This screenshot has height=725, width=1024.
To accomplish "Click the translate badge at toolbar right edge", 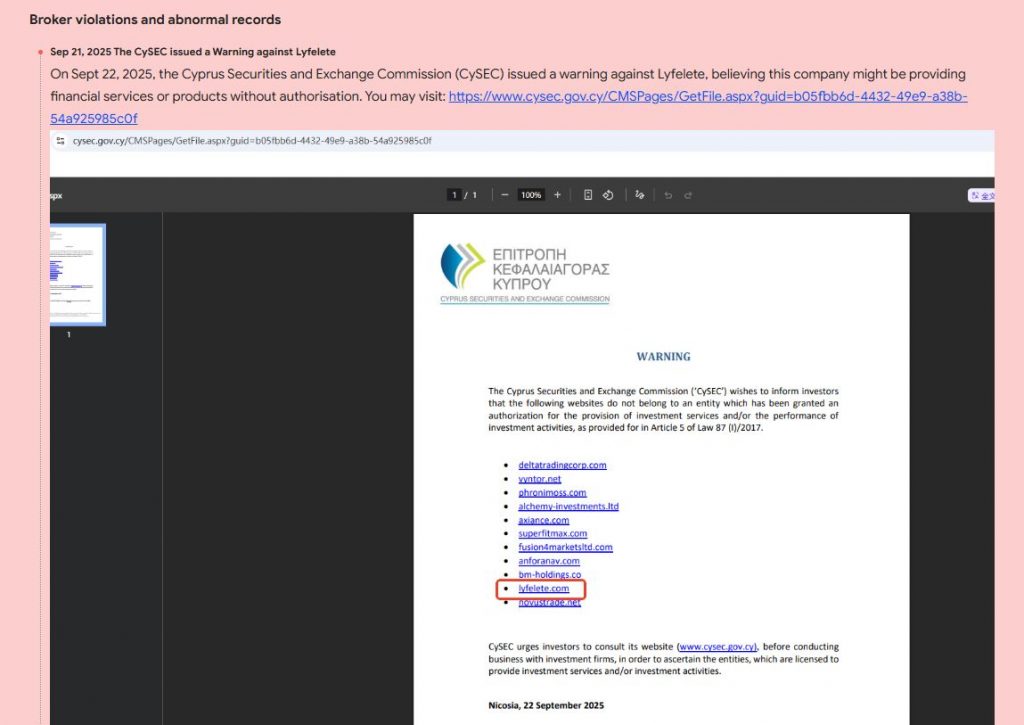I will [980, 196].
